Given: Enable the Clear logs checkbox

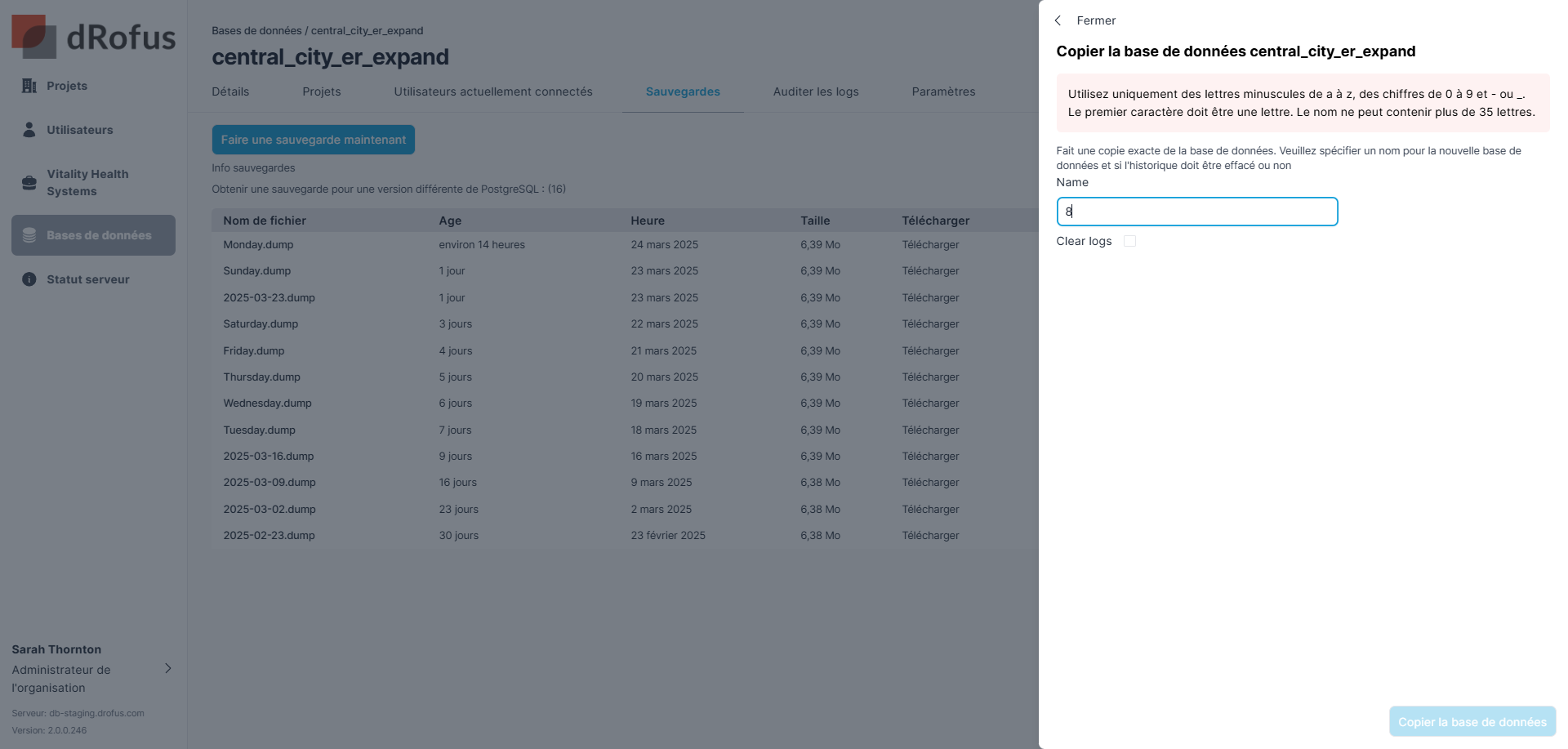Looking at the screenshot, I should [1129, 241].
